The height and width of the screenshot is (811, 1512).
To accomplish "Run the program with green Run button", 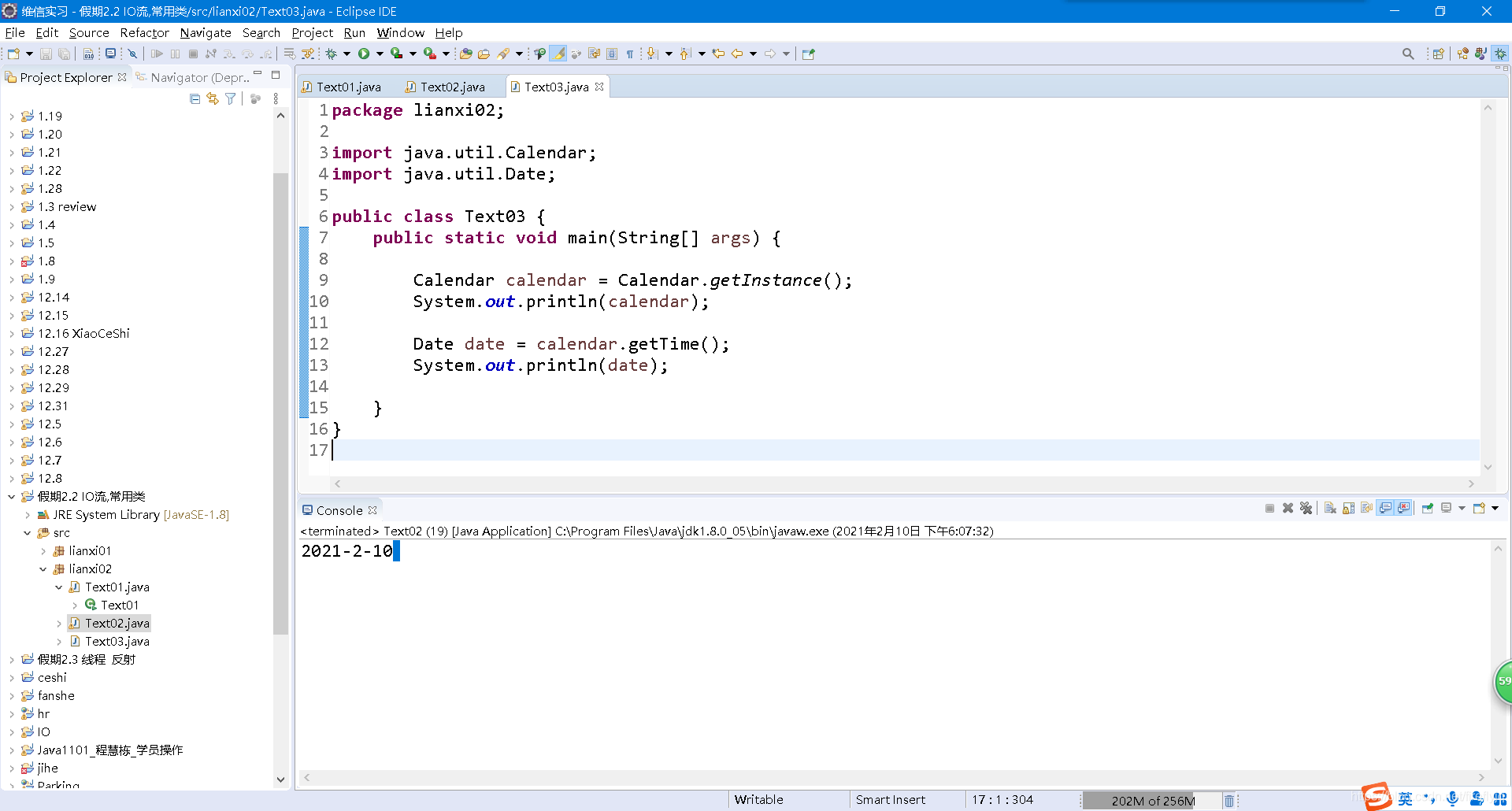I will click(364, 54).
